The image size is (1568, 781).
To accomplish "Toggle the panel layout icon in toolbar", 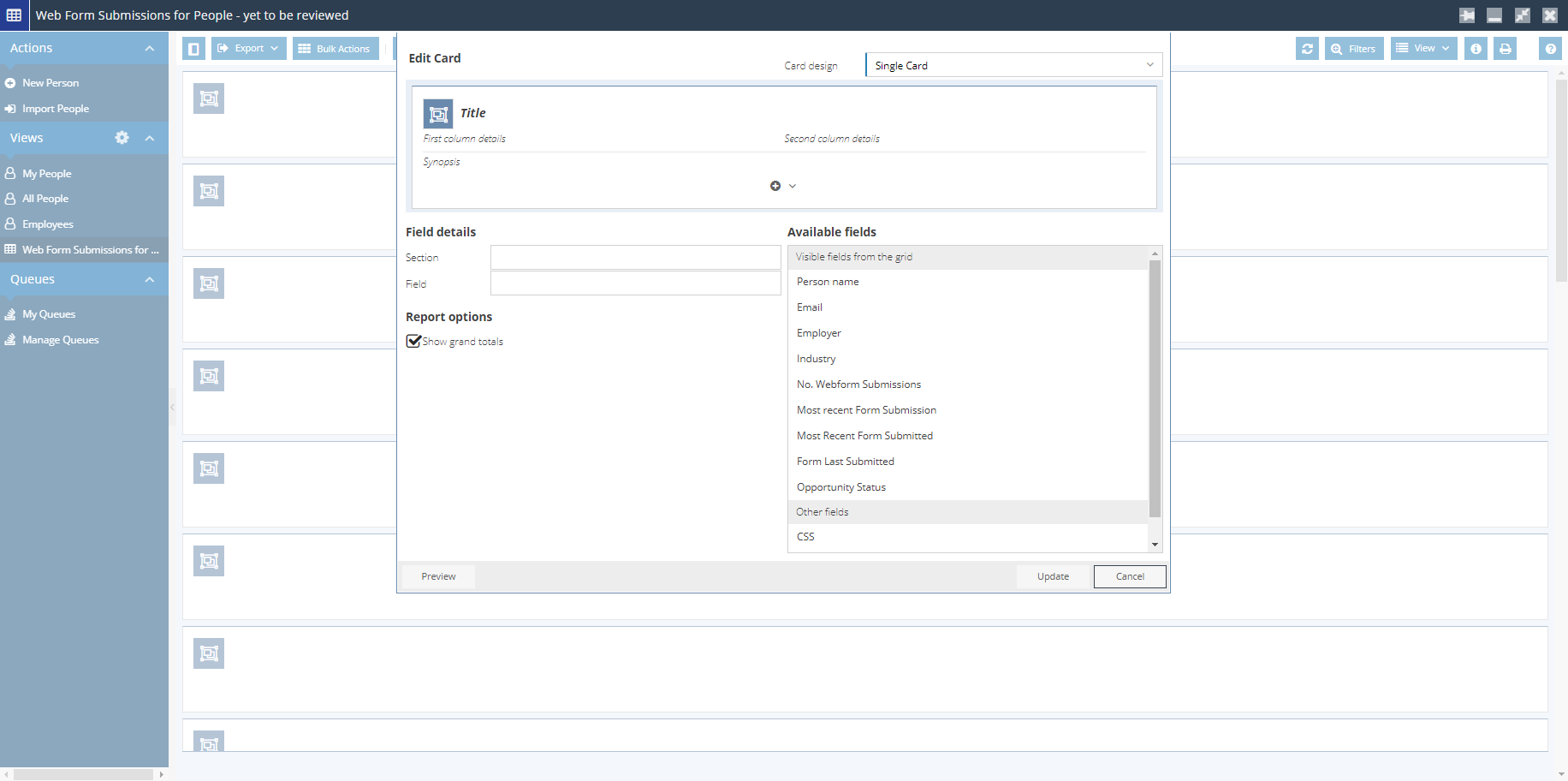I will click(x=194, y=49).
